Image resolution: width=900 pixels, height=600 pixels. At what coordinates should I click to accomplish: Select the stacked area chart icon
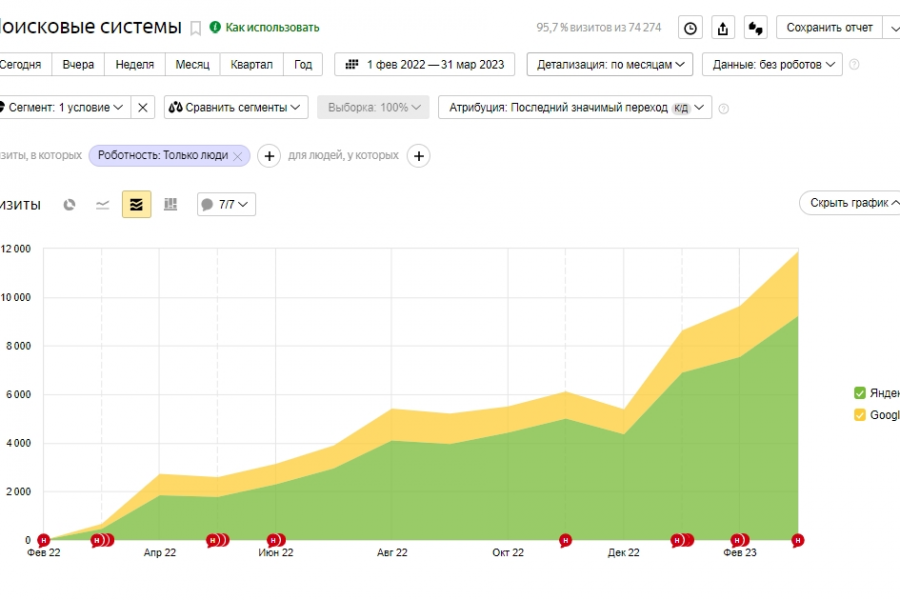click(136, 205)
